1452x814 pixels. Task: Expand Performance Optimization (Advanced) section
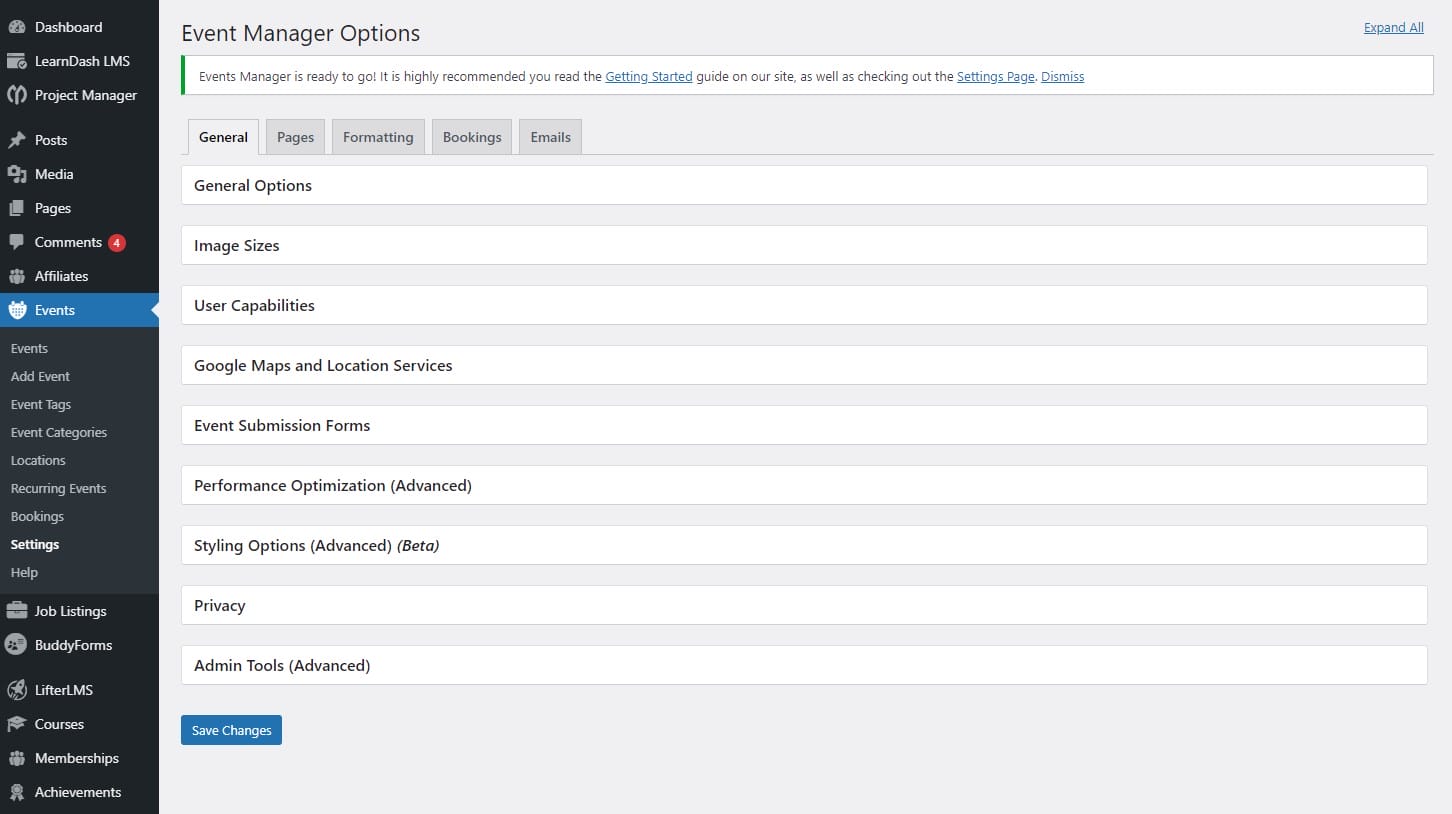[x=333, y=486]
